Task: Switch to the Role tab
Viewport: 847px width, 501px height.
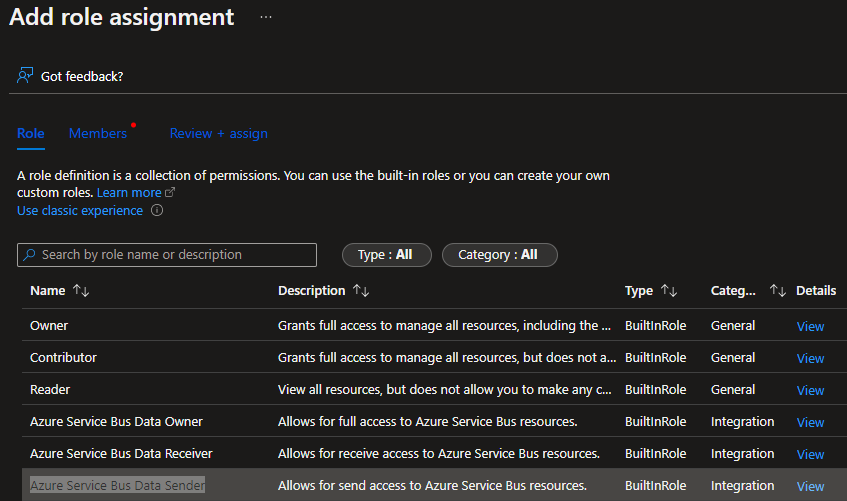Action: [31, 133]
